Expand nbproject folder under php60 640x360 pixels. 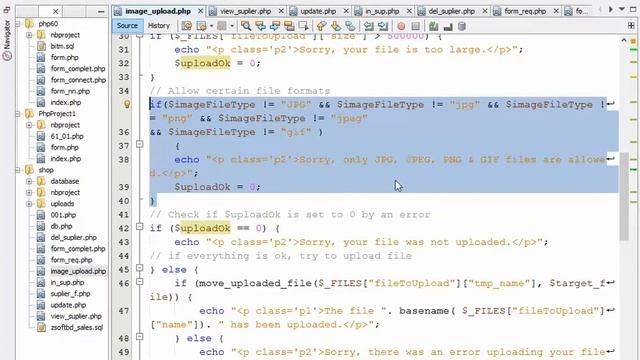[29, 35]
